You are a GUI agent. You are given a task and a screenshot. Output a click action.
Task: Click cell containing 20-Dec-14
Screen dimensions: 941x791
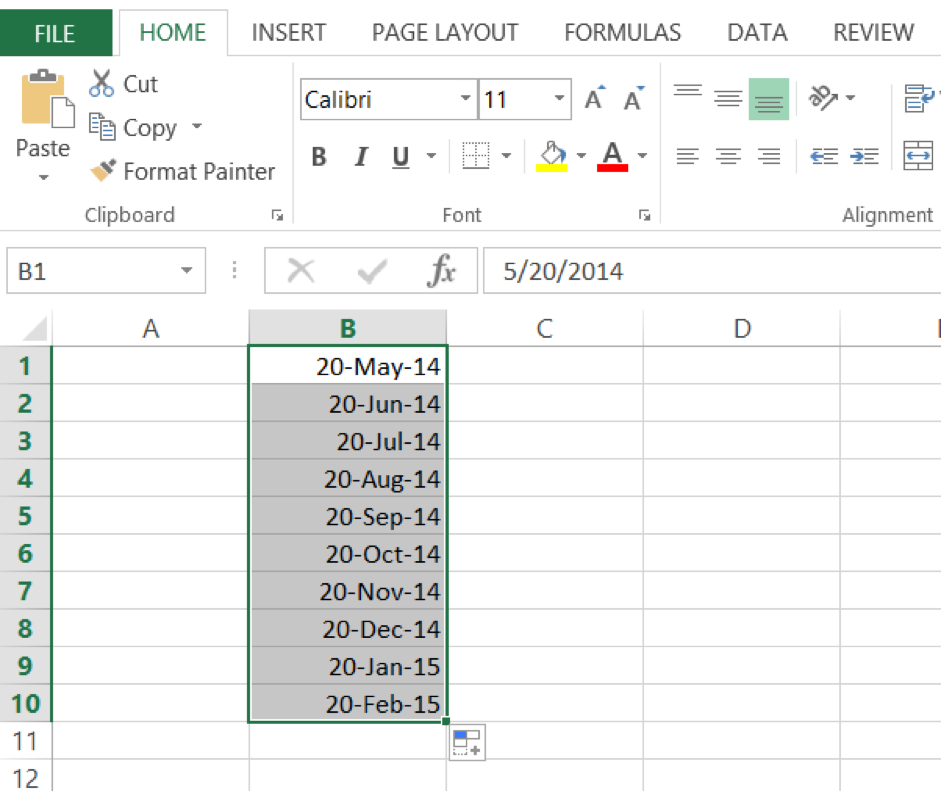pyautogui.click(x=347, y=628)
